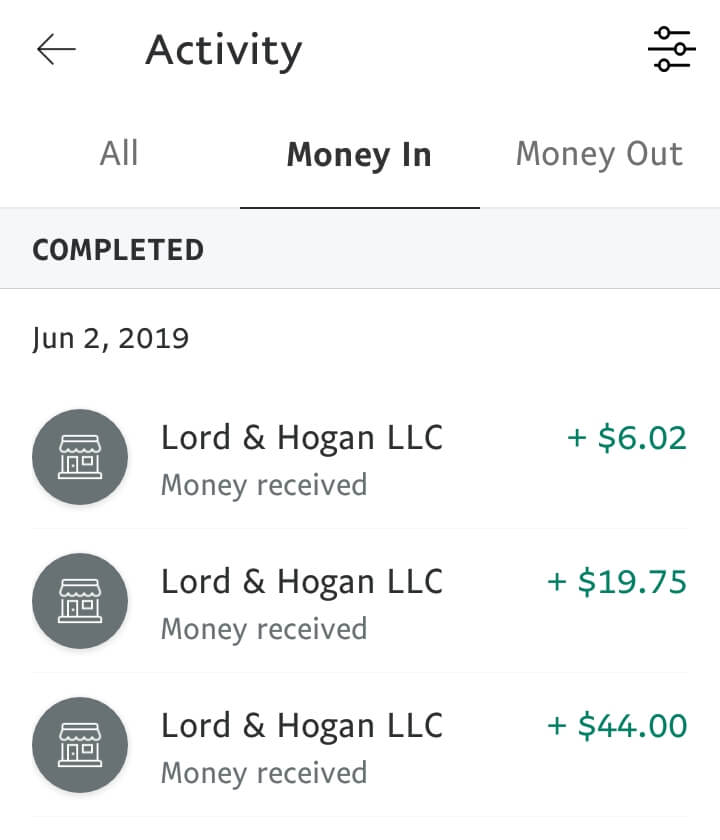Select the Money In tab
This screenshot has height=840, width=720.
pos(359,155)
